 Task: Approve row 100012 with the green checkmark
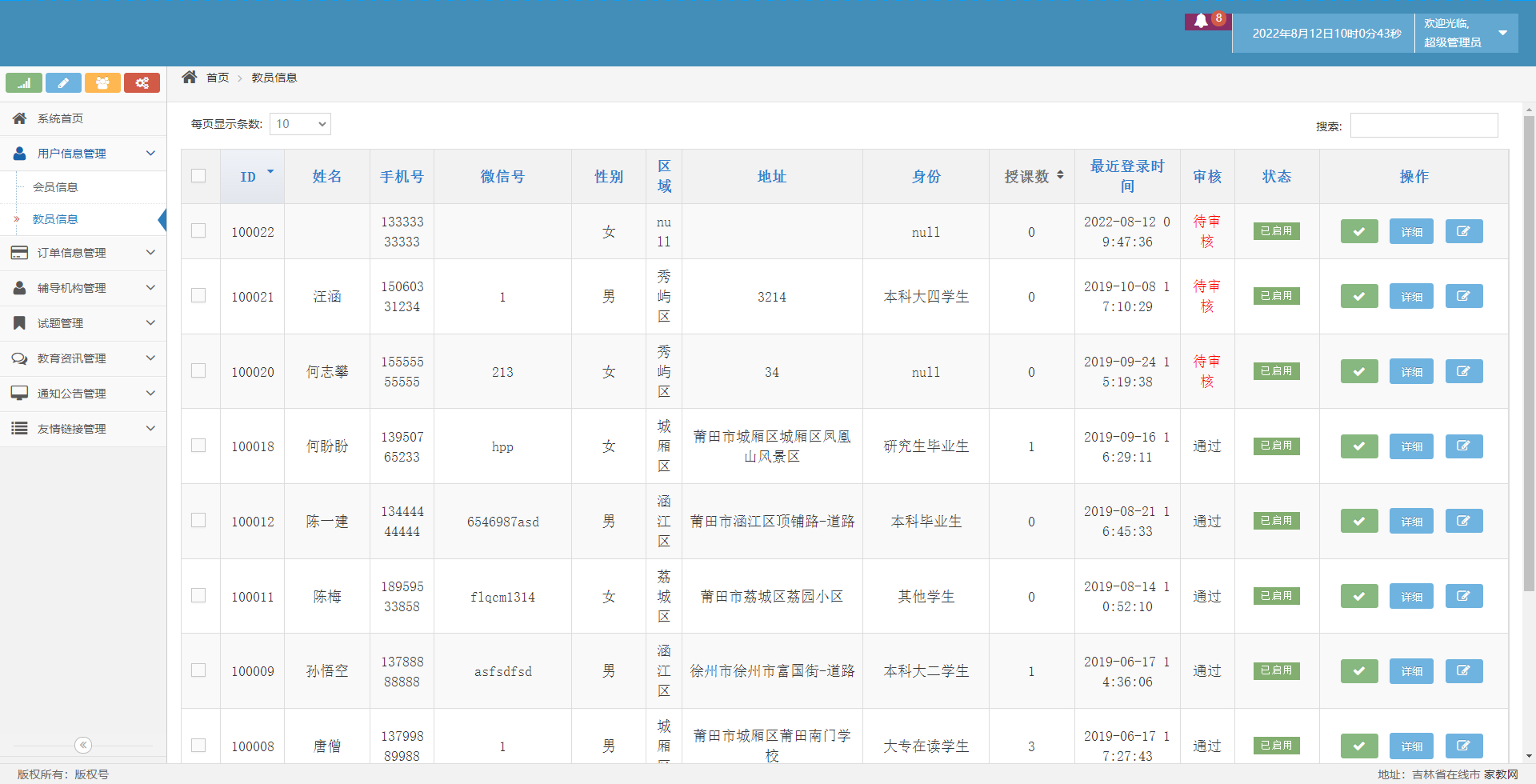tap(1359, 521)
